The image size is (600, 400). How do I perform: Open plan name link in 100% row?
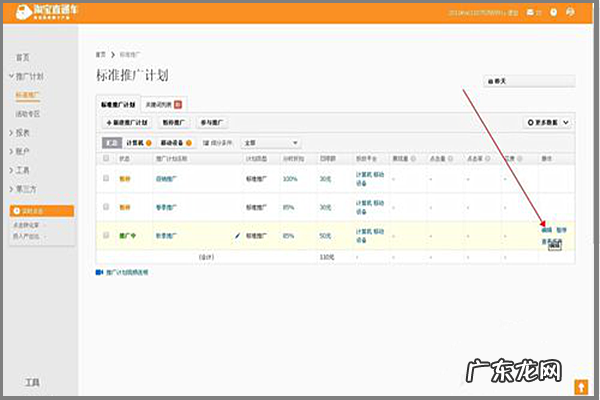[166, 179]
